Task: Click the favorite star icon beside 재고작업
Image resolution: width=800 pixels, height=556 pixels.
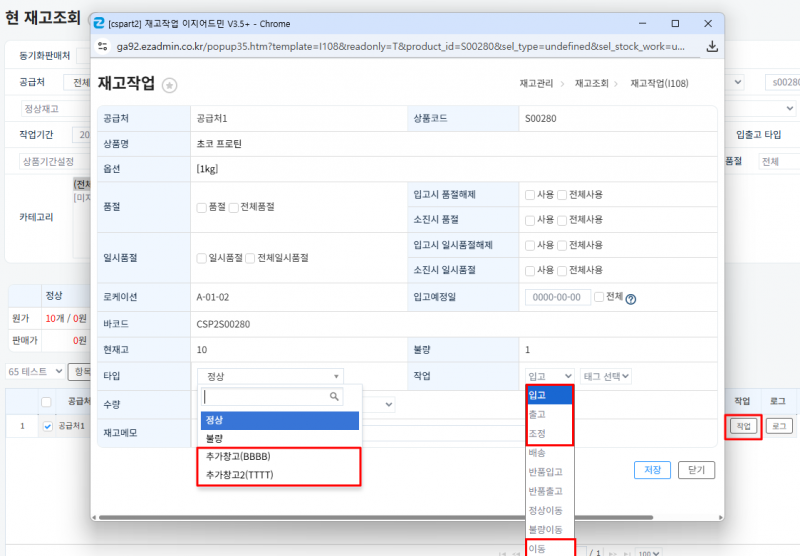Action: coord(169,85)
